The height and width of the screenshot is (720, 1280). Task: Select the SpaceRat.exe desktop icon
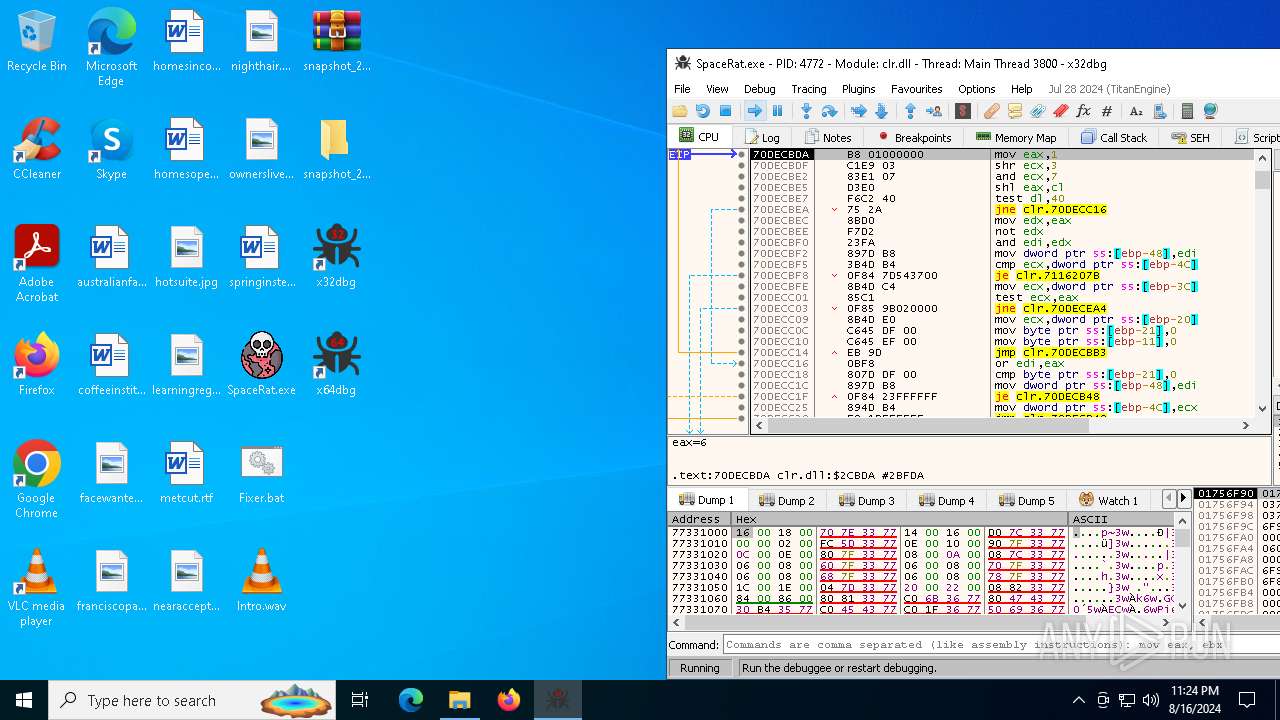(x=261, y=365)
